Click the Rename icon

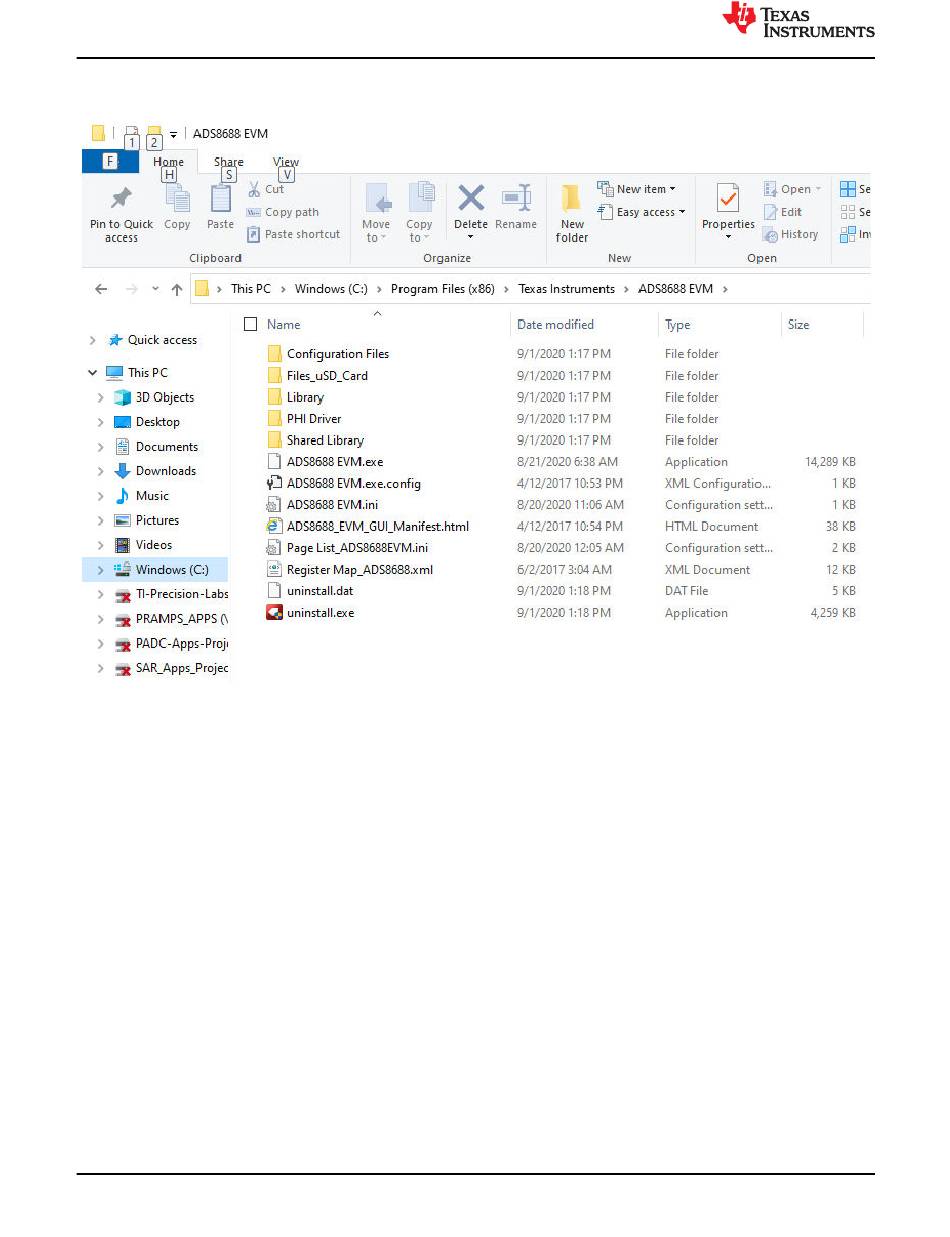(516, 197)
